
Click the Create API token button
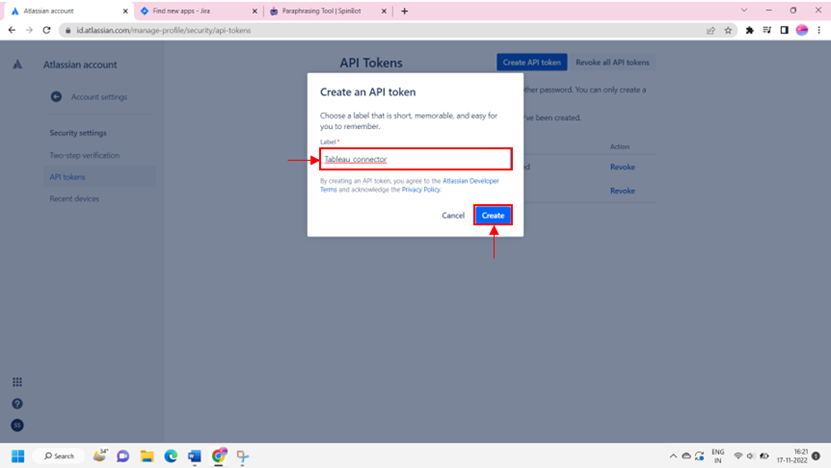pyautogui.click(x=532, y=62)
